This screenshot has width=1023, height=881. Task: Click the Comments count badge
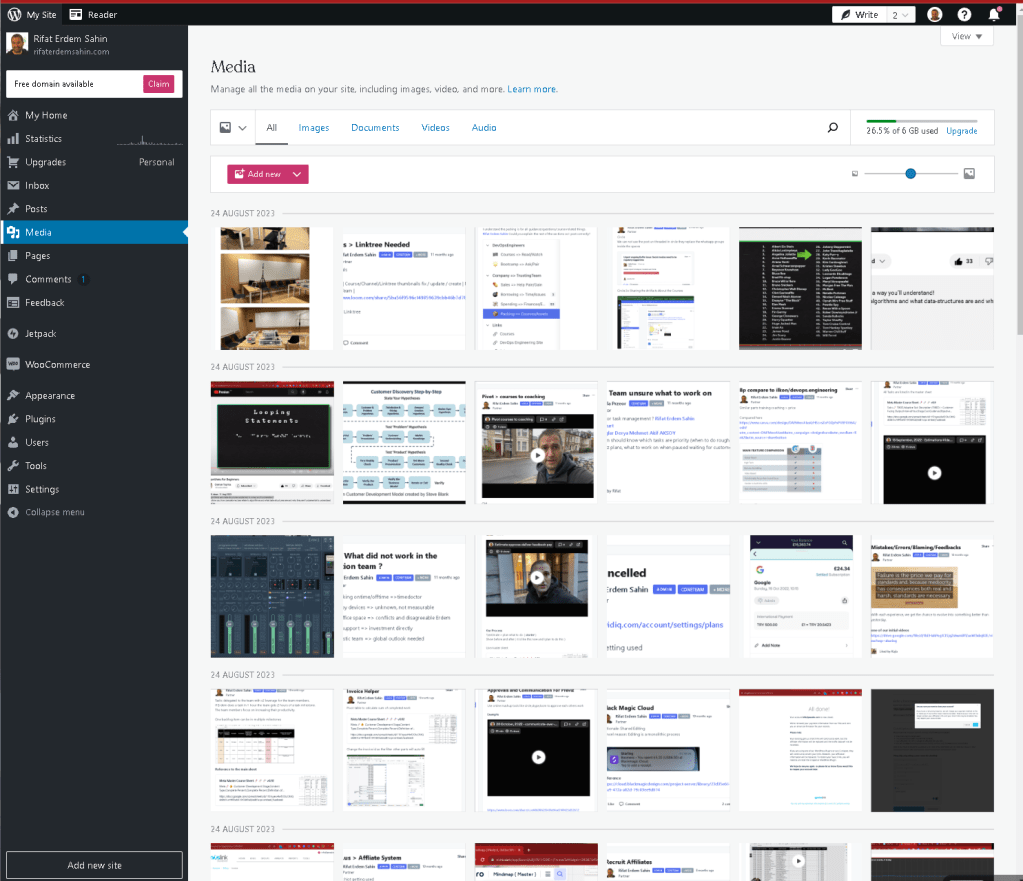pos(83,279)
